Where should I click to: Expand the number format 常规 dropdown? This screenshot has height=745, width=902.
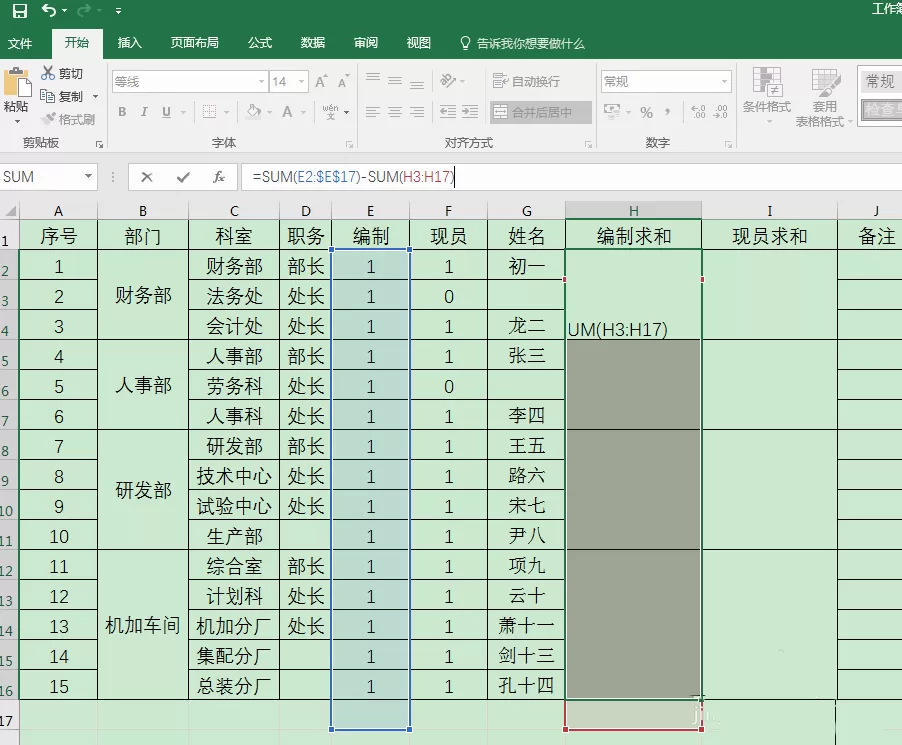725,82
